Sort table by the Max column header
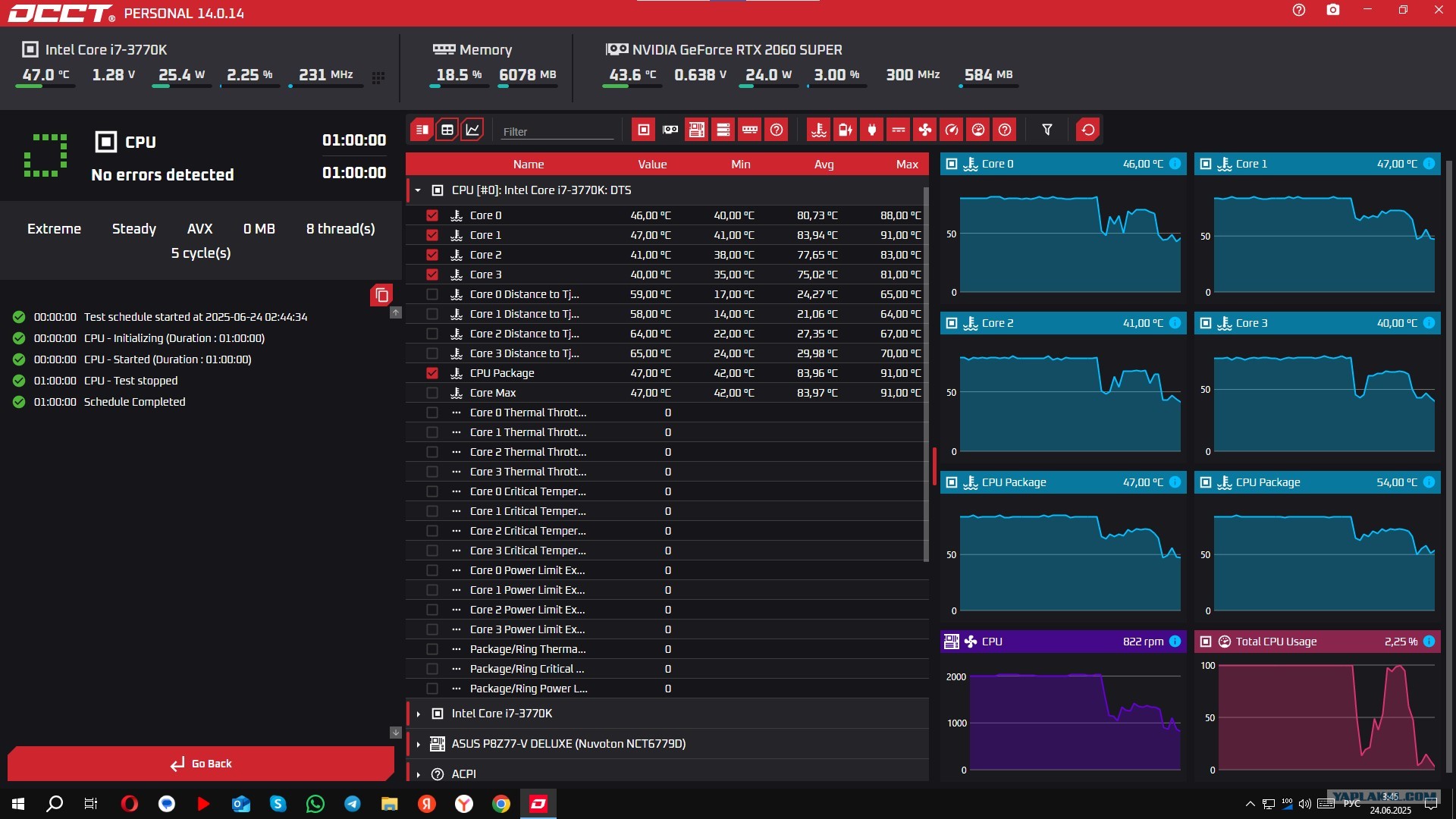This screenshot has width=1456, height=819. click(907, 165)
